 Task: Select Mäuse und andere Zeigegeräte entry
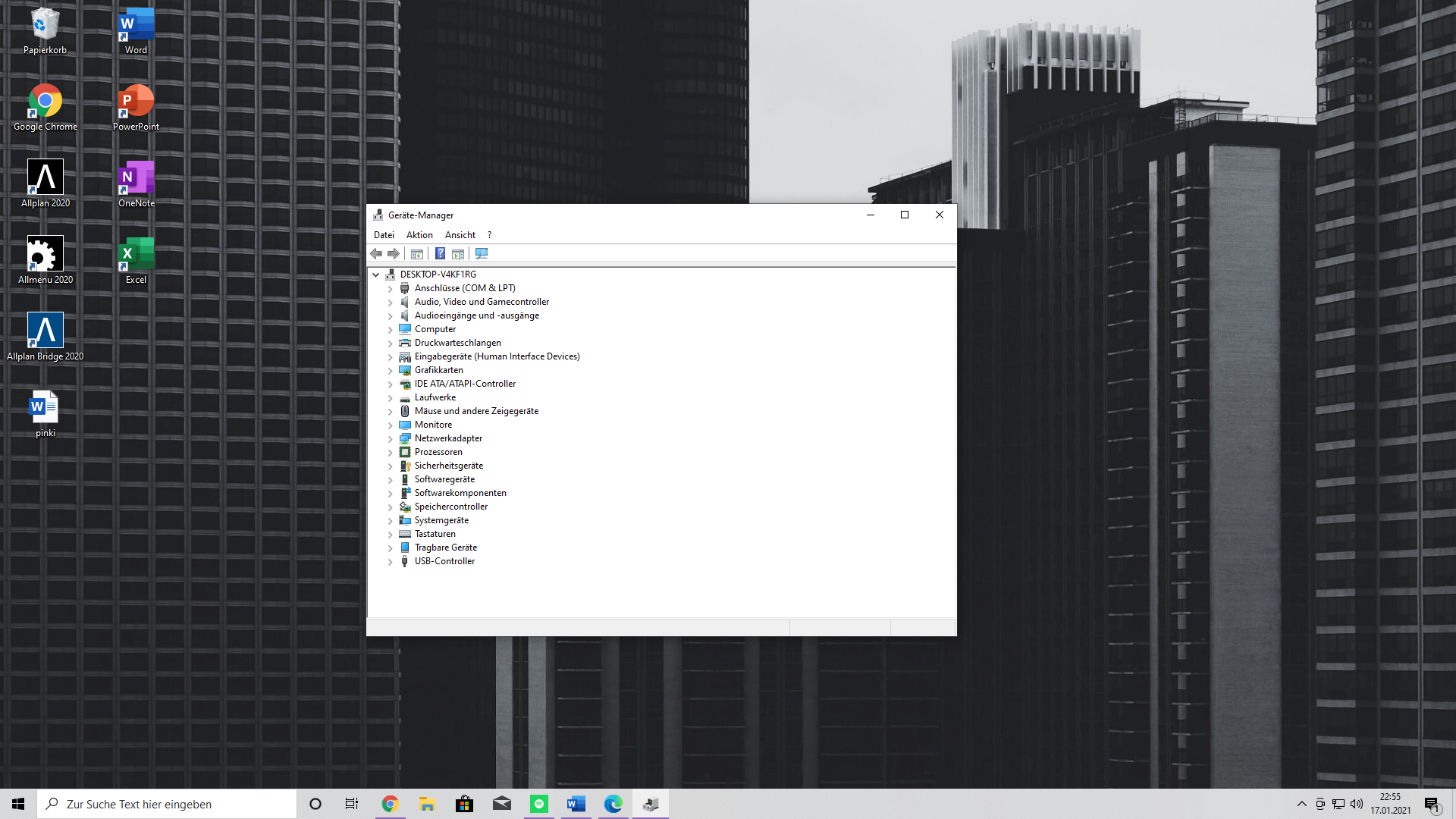(x=476, y=411)
